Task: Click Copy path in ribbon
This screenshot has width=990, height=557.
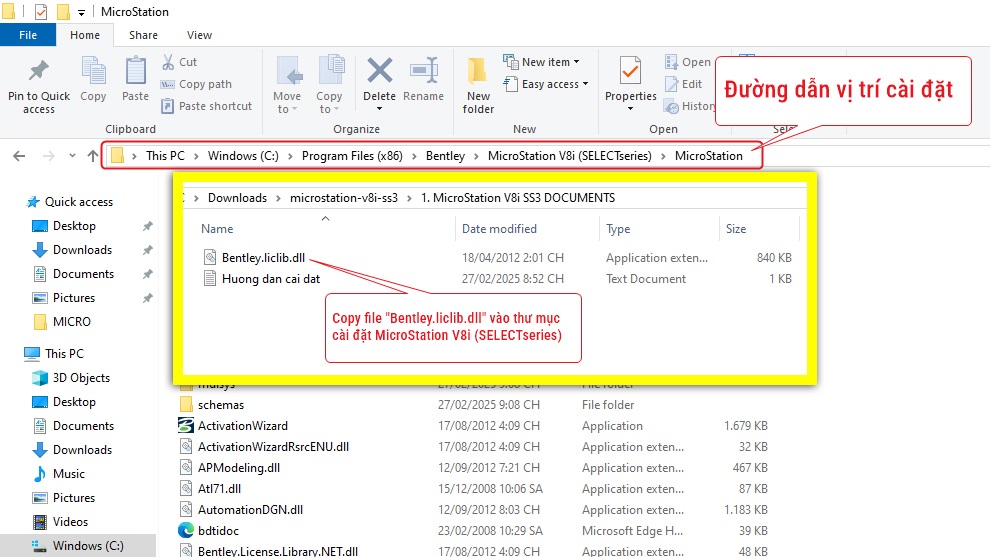Action: pyautogui.click(x=196, y=84)
